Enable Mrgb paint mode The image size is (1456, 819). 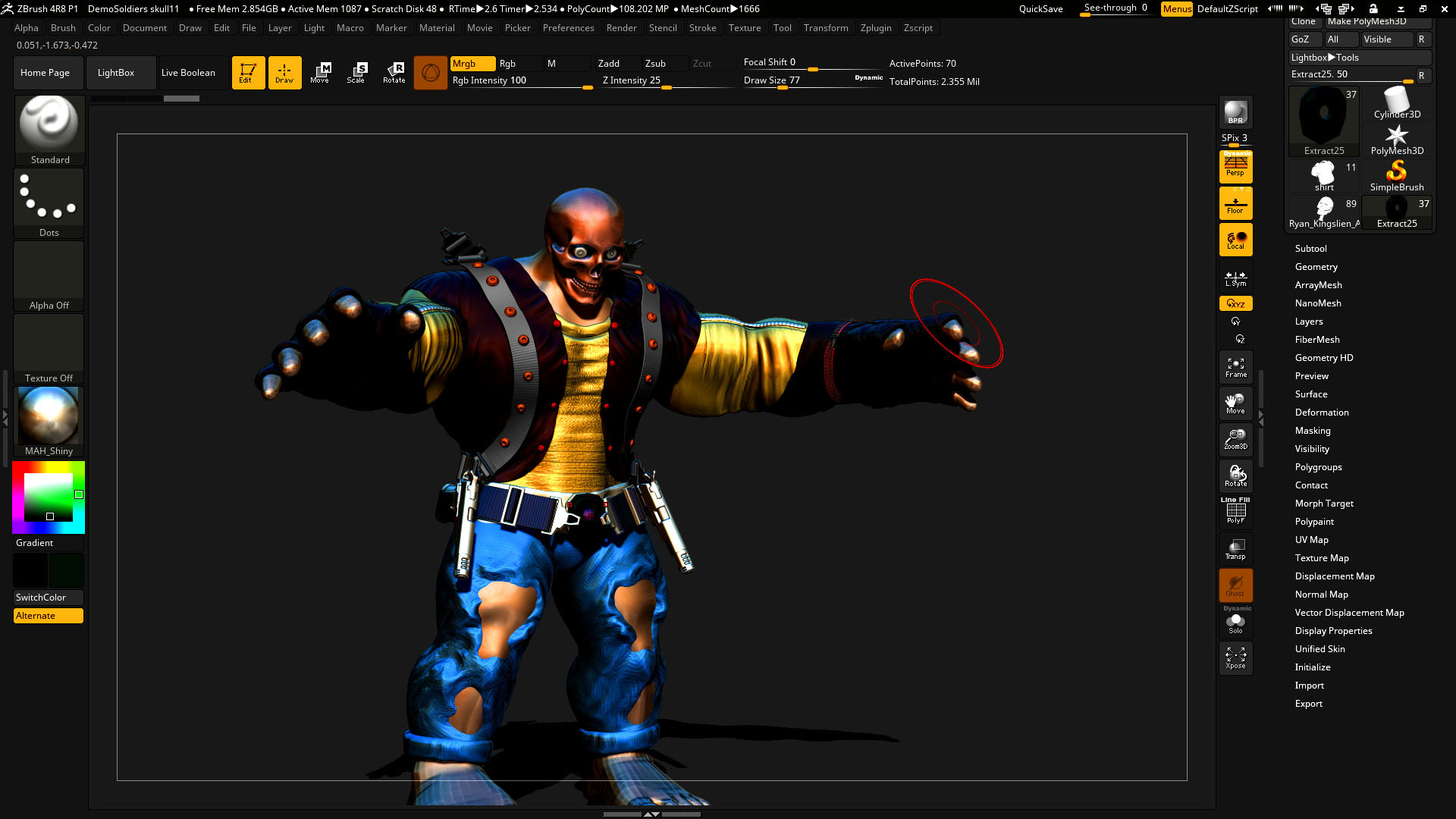coord(472,64)
